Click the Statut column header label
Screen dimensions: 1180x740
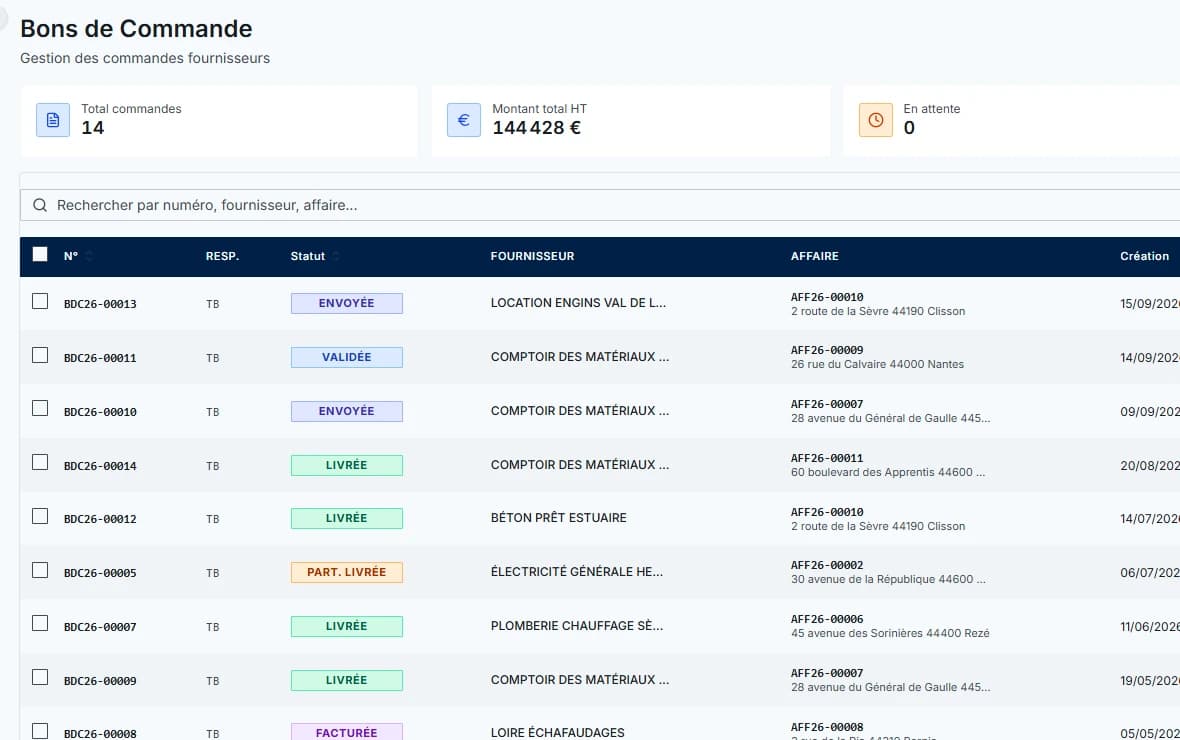click(x=308, y=256)
